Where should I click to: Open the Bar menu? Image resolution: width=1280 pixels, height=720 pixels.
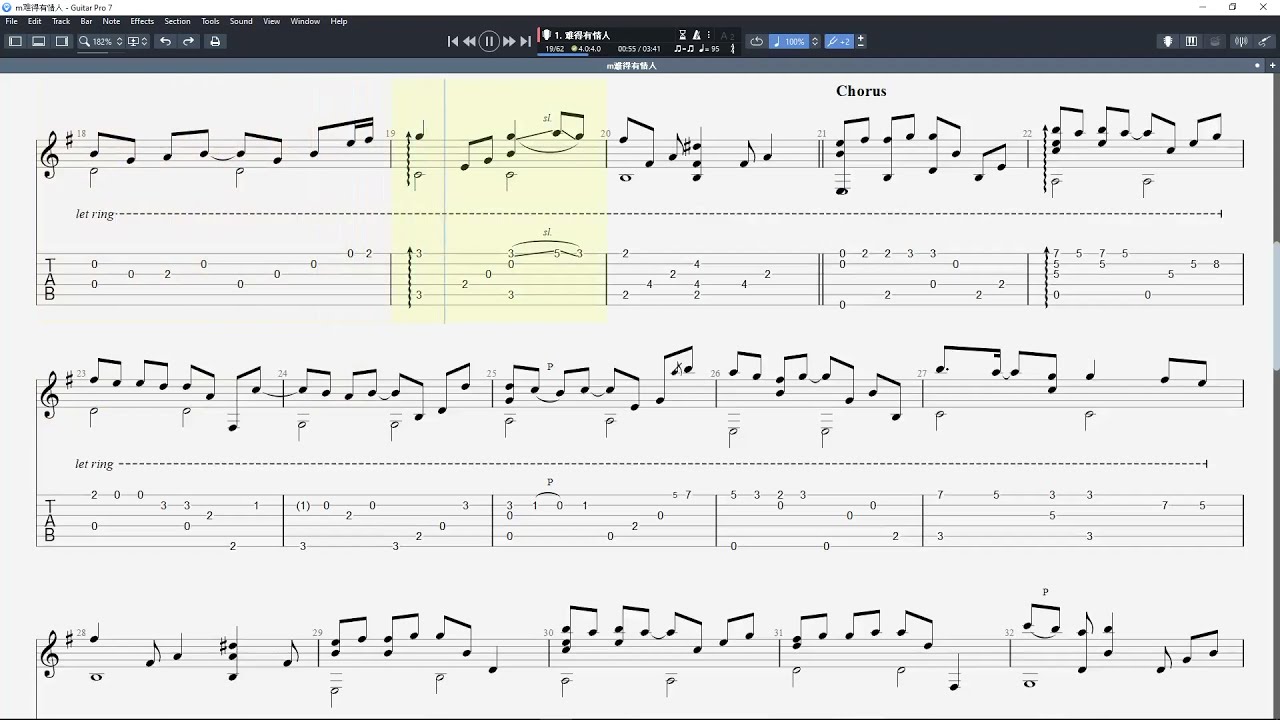[86, 21]
